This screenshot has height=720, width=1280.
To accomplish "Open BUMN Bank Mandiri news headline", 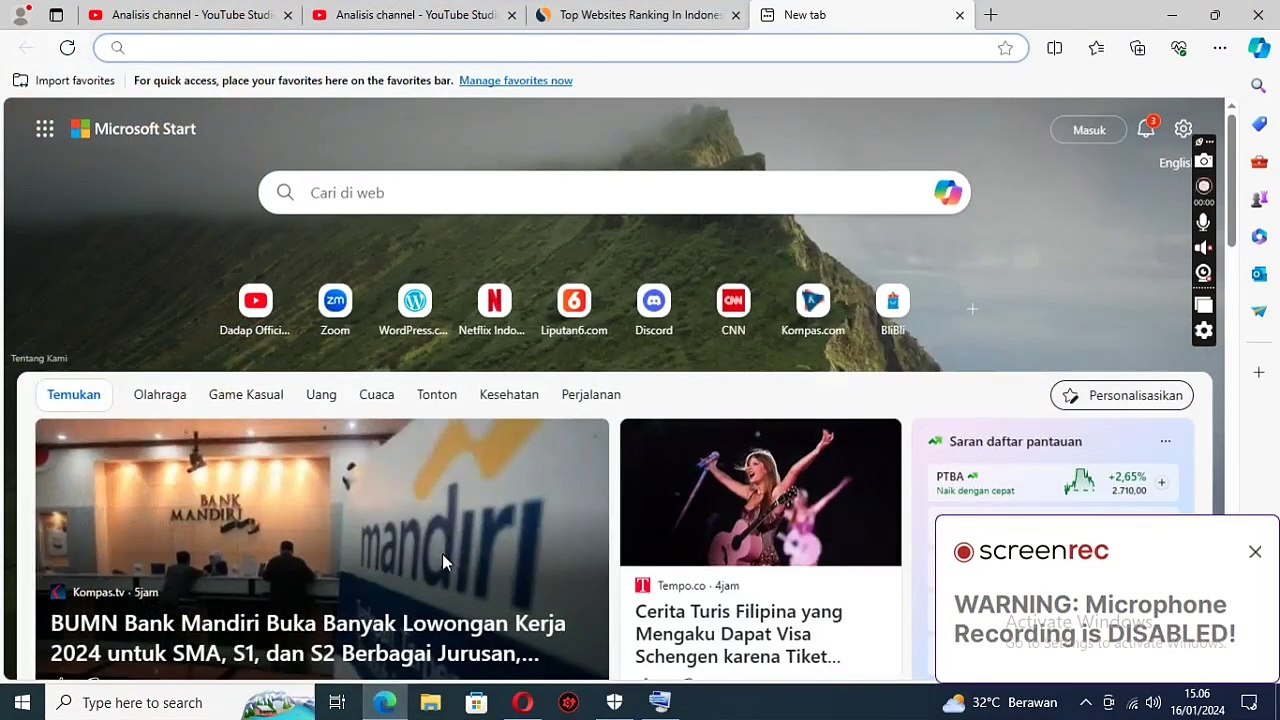I will click(x=308, y=638).
